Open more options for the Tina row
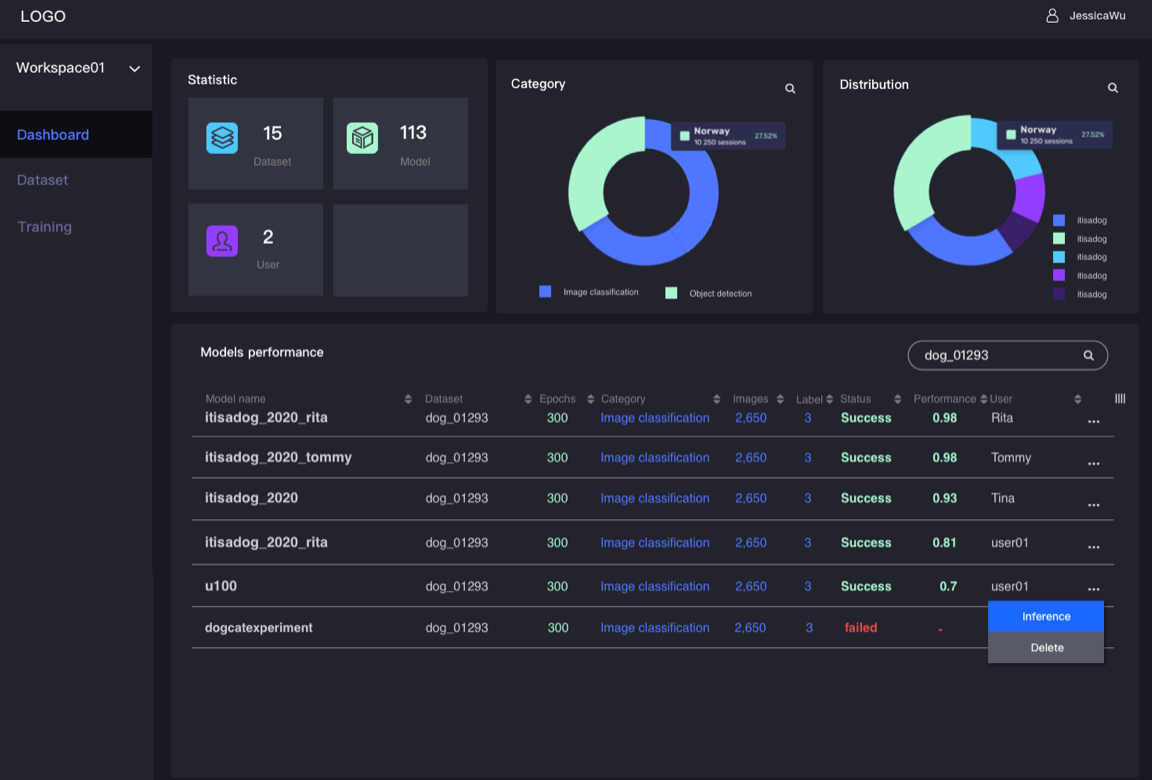Screen dimensions: 1152x780 pyautogui.click(x=1093, y=505)
